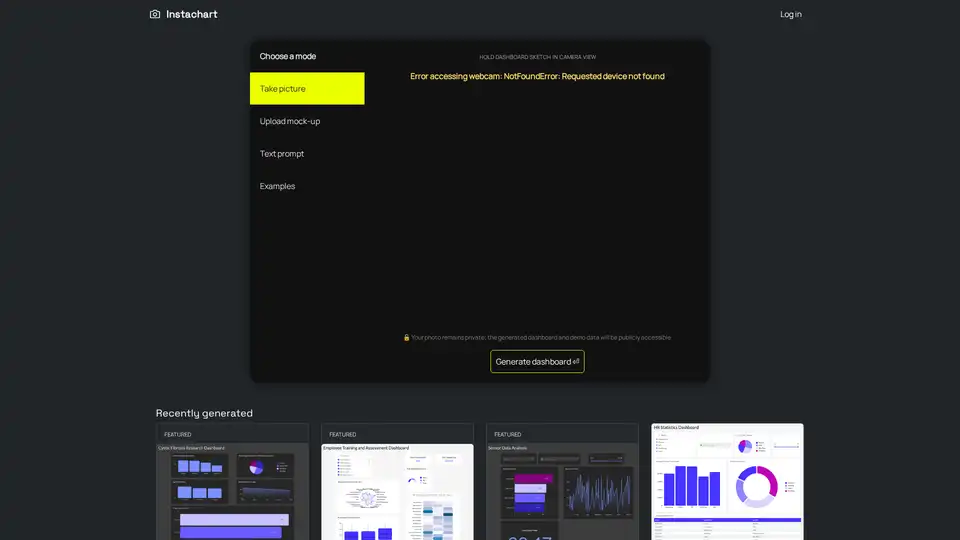Screen dimensions: 960x540
Task: Click the donut chart in HR Statistics preview
Action: coord(757,486)
